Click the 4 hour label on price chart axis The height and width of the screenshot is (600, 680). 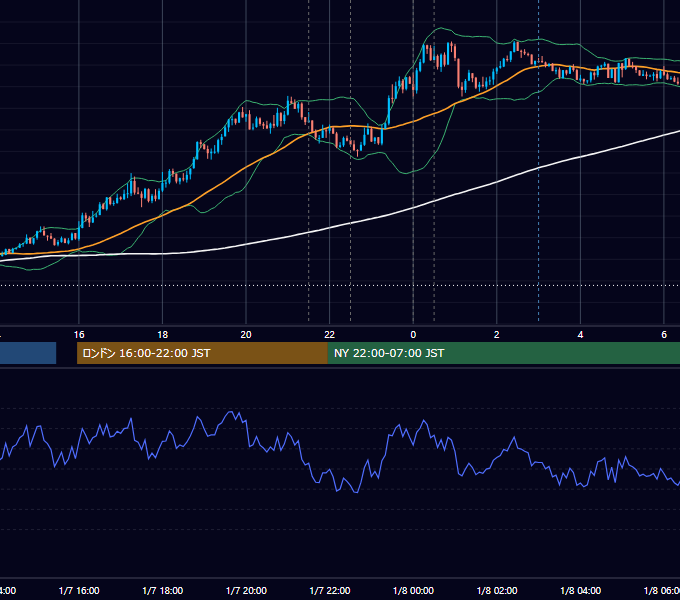pos(580,335)
